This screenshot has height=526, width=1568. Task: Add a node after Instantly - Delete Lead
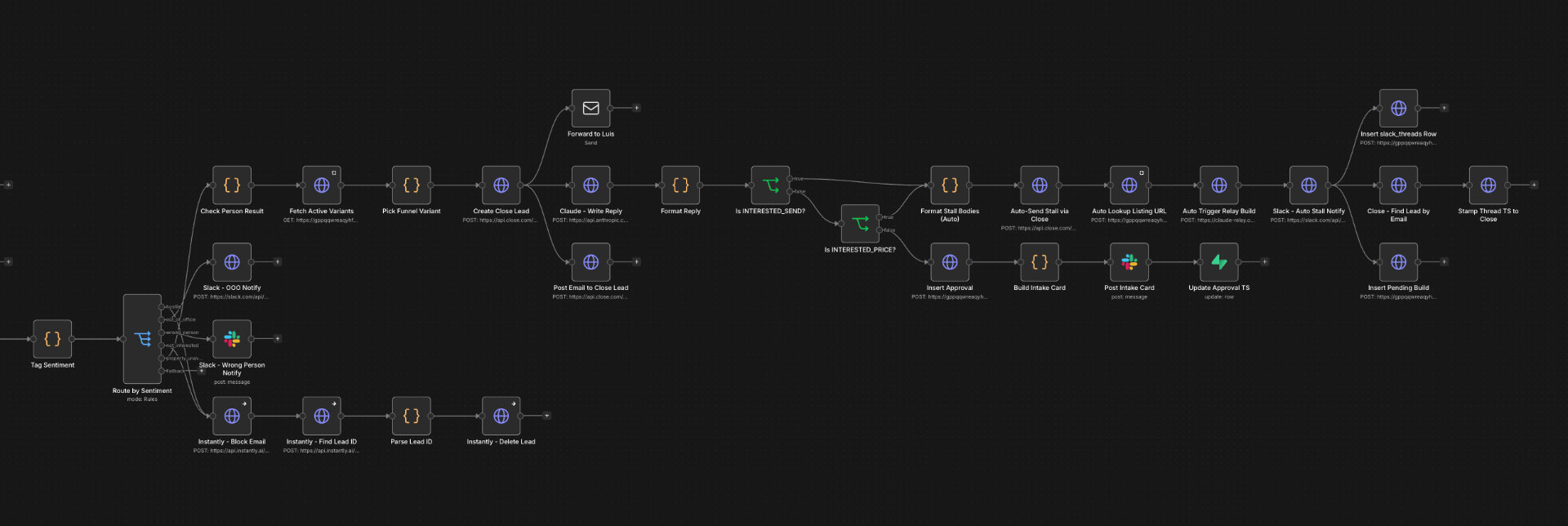click(546, 416)
